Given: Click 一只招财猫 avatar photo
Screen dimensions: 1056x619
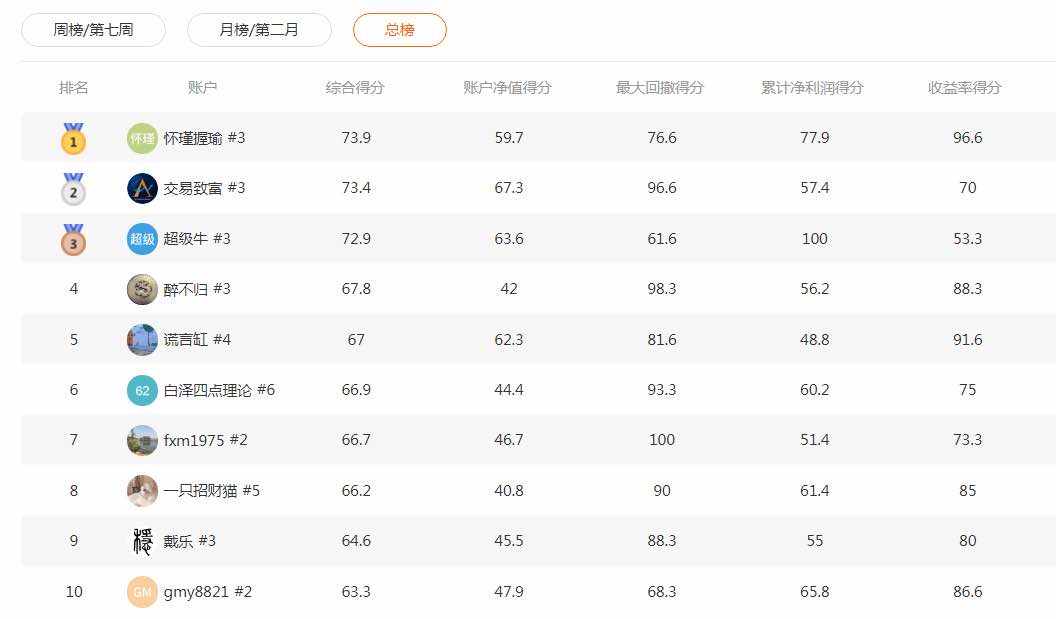Looking at the screenshot, I should (x=142, y=491).
